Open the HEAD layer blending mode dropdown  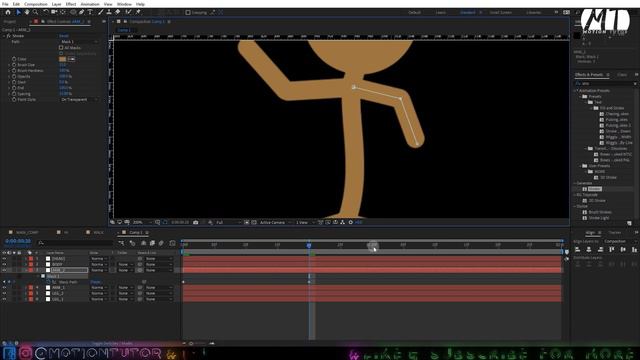click(99, 259)
